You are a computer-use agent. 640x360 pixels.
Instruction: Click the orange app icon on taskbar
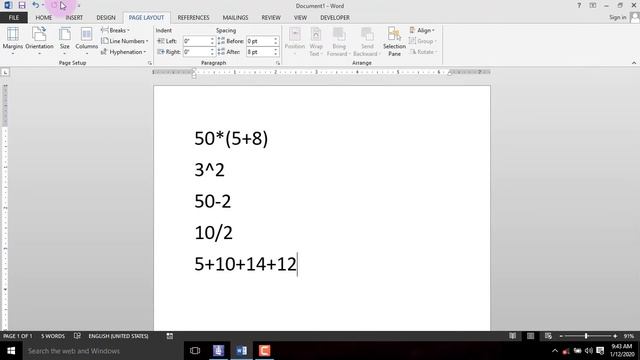tap(264, 351)
